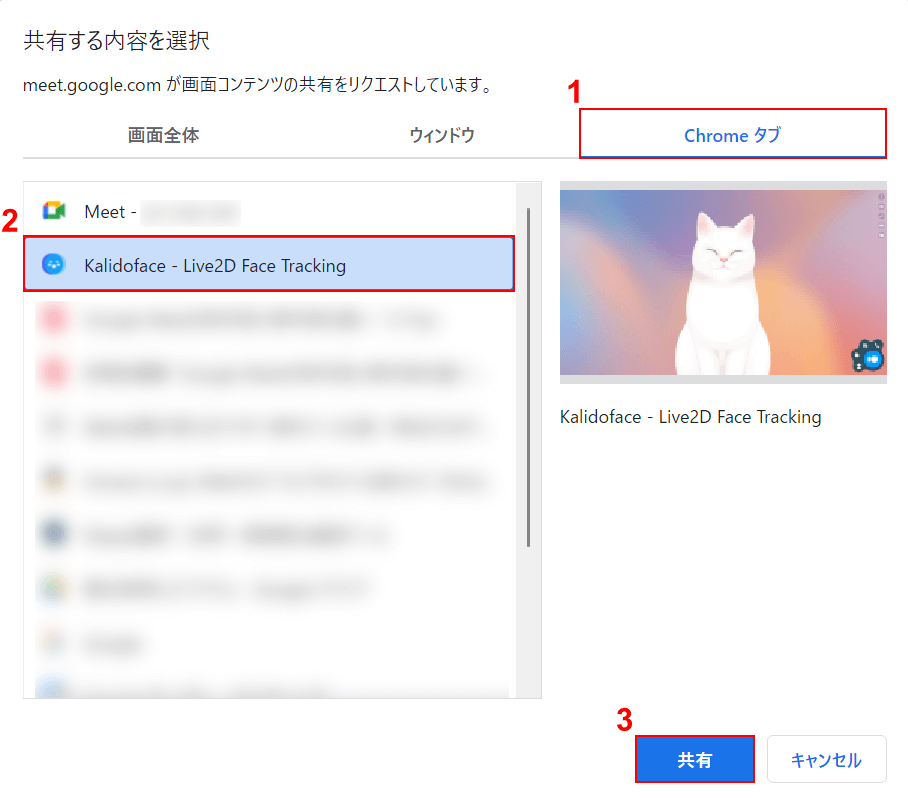The image size is (908, 798).
Task: Click the Kalidoface badge in the preview corner
Action: [868, 356]
